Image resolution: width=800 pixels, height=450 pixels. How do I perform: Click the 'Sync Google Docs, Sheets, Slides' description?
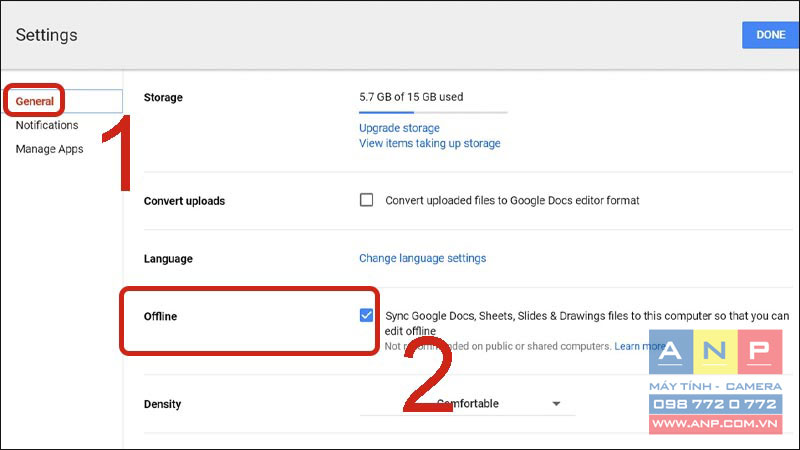coord(587,323)
